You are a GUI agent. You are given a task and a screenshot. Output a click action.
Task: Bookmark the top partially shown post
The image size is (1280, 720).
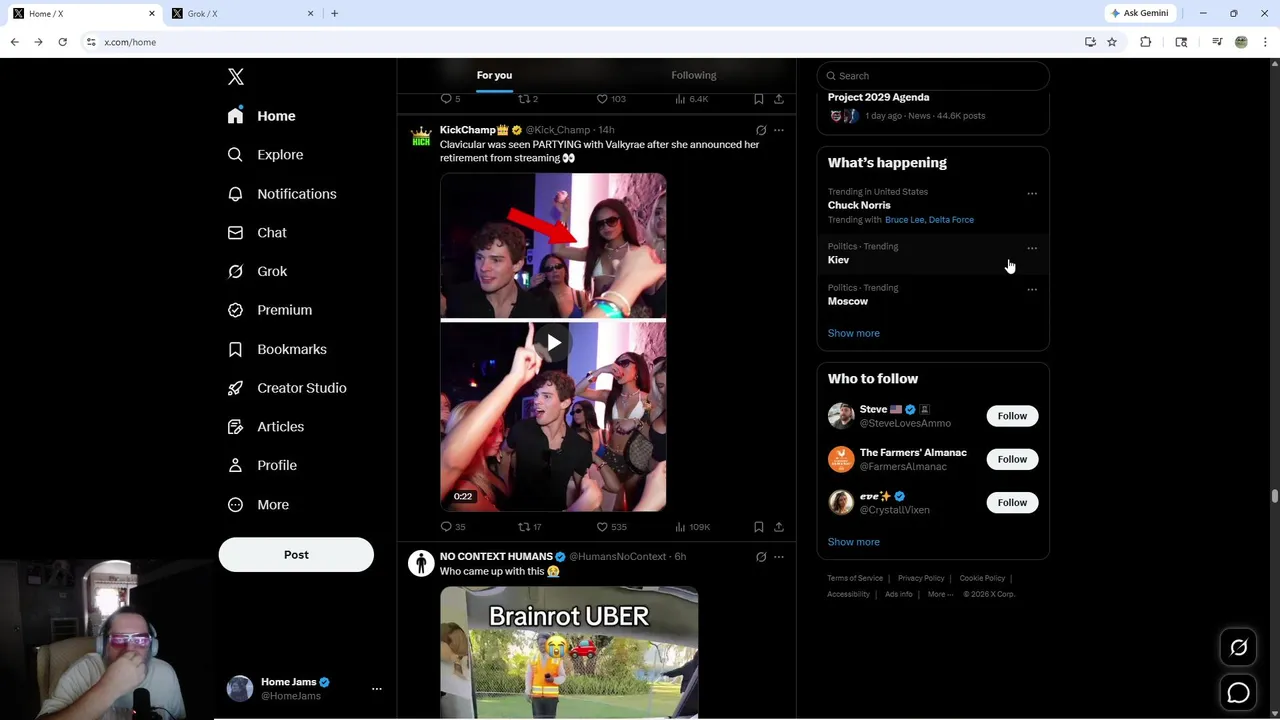[759, 99]
